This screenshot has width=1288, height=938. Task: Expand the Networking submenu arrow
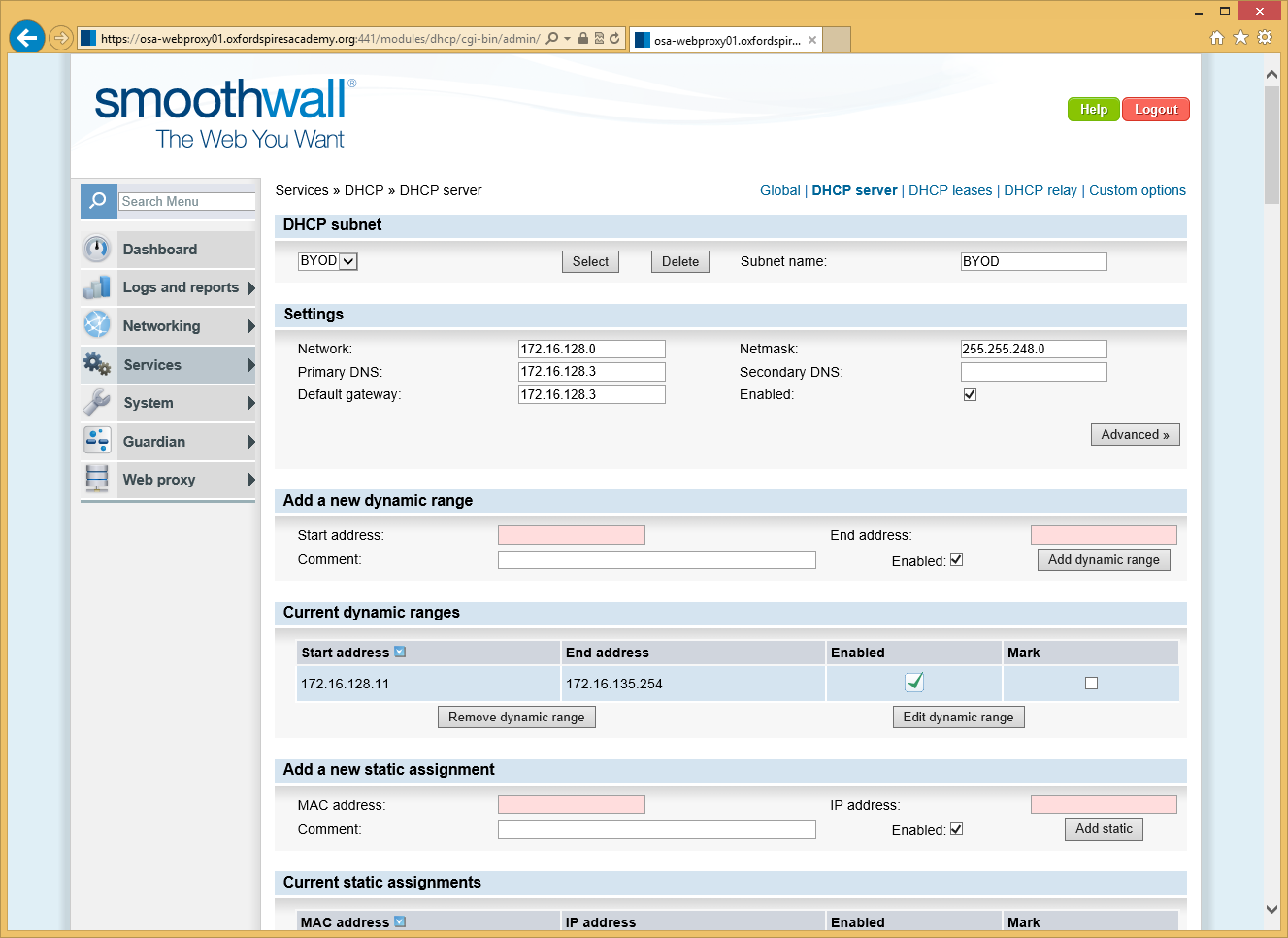[251, 326]
